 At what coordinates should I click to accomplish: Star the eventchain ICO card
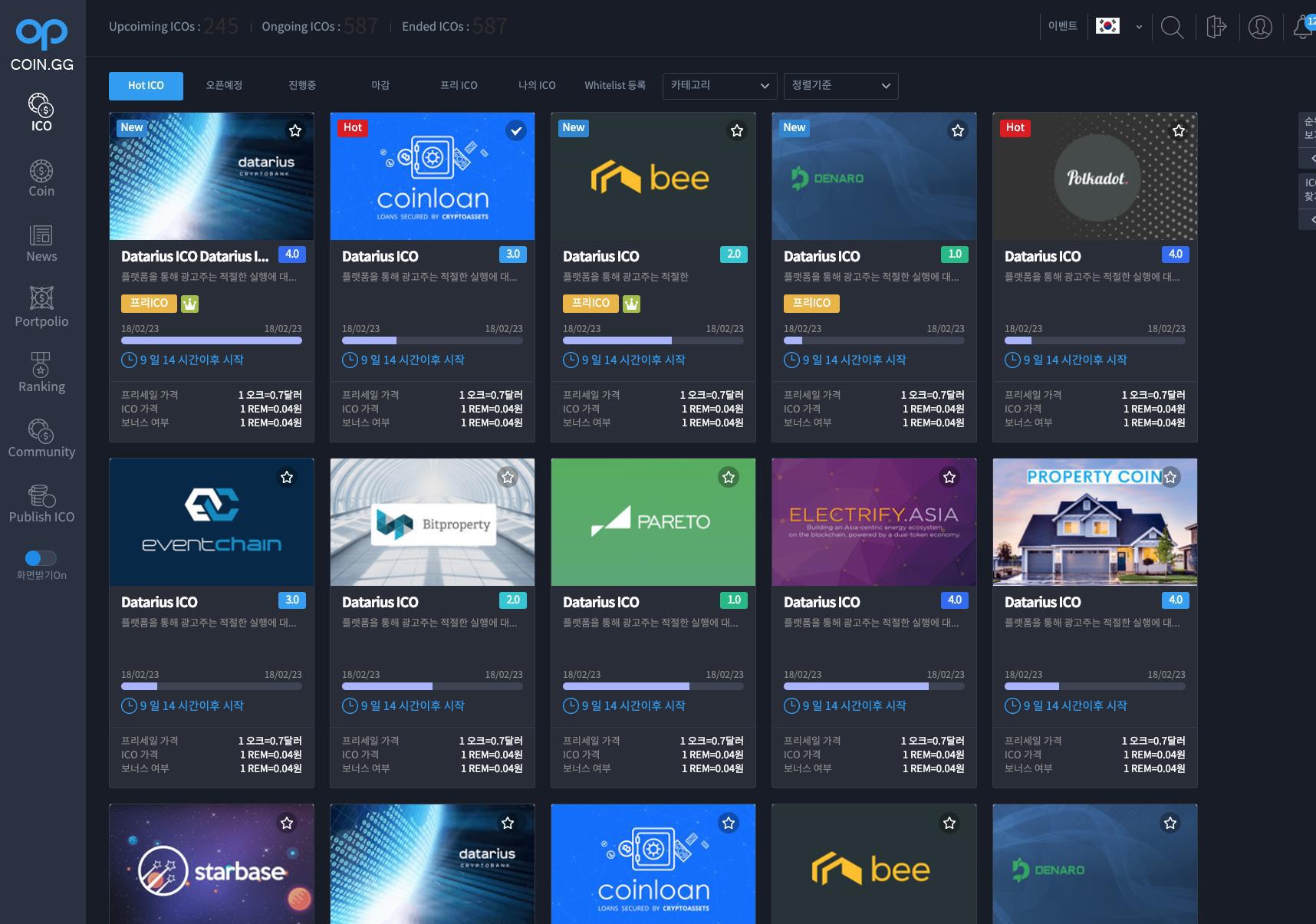(287, 477)
